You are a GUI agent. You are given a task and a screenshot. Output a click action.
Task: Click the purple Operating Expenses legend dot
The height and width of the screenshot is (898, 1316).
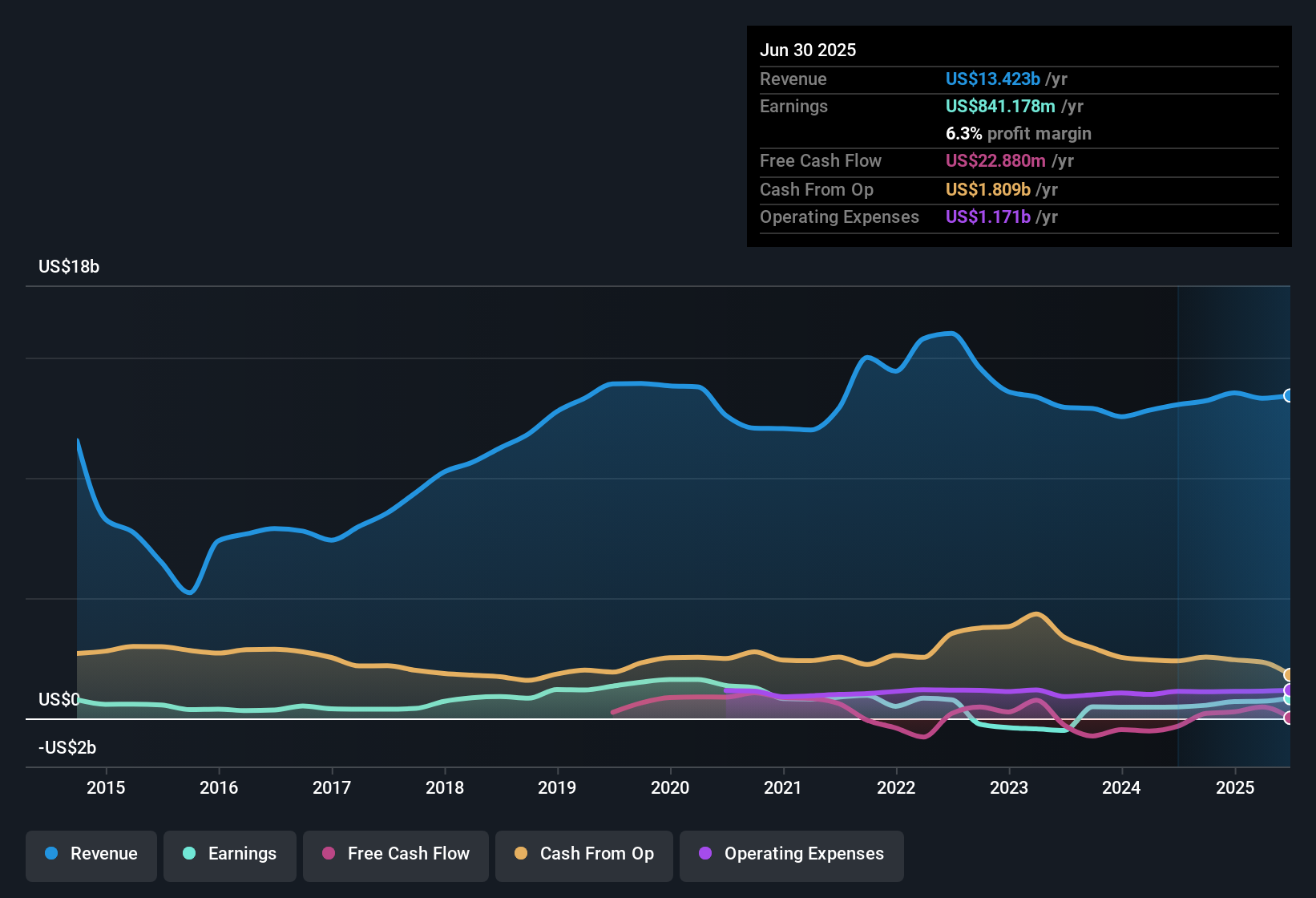pyautogui.click(x=705, y=853)
